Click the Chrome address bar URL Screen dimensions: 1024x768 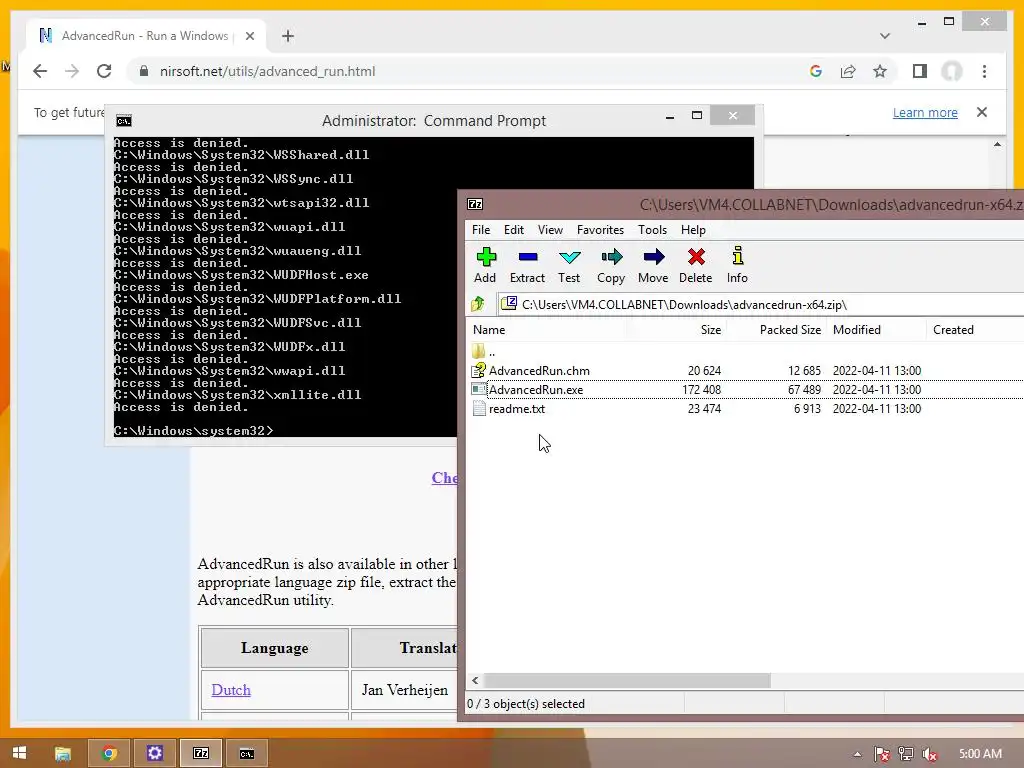pyautogui.click(x=268, y=71)
